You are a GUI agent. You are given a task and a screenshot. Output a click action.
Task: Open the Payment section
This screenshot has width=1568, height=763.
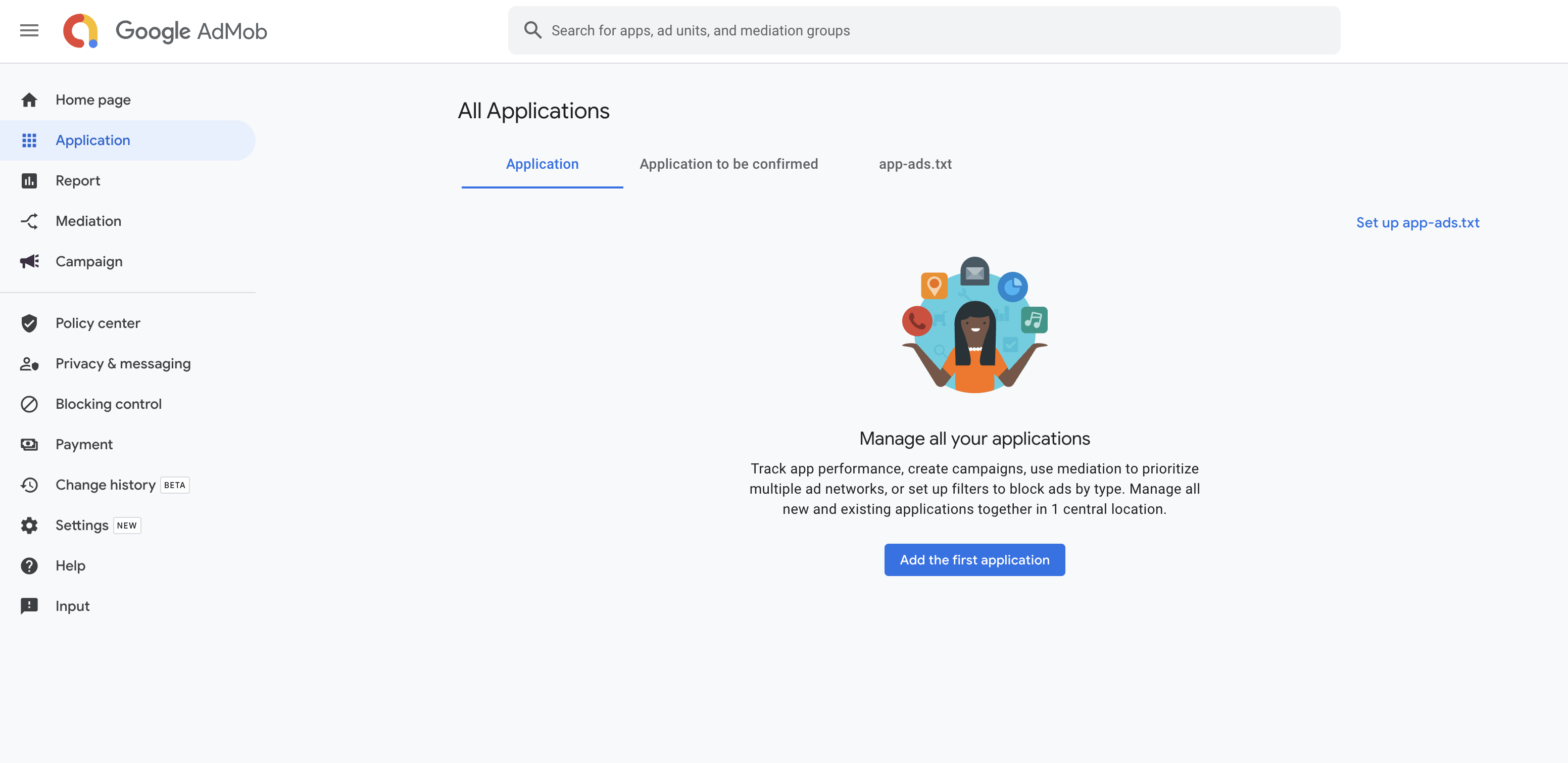84,445
